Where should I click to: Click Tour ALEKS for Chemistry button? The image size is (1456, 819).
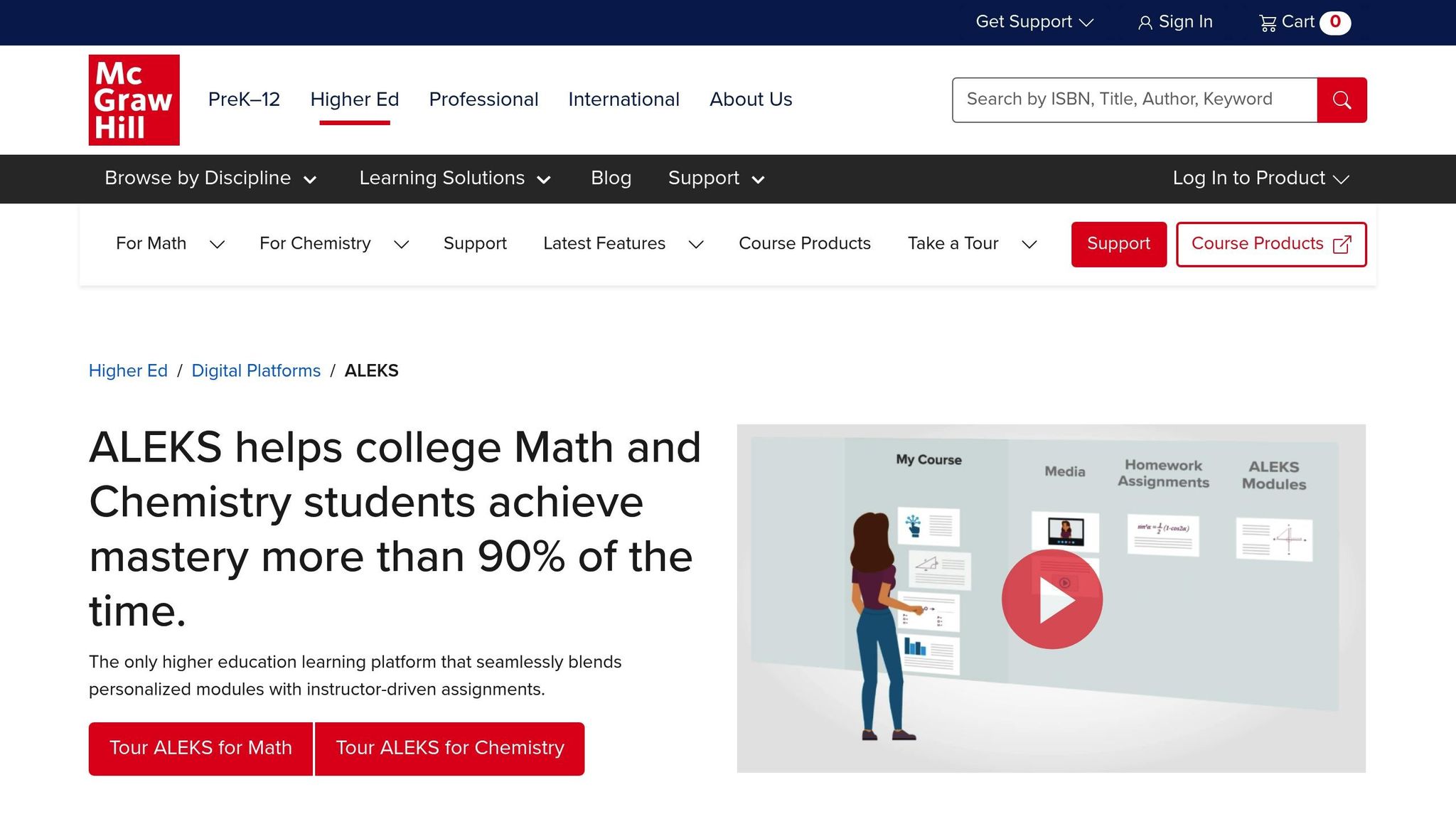[x=449, y=749]
